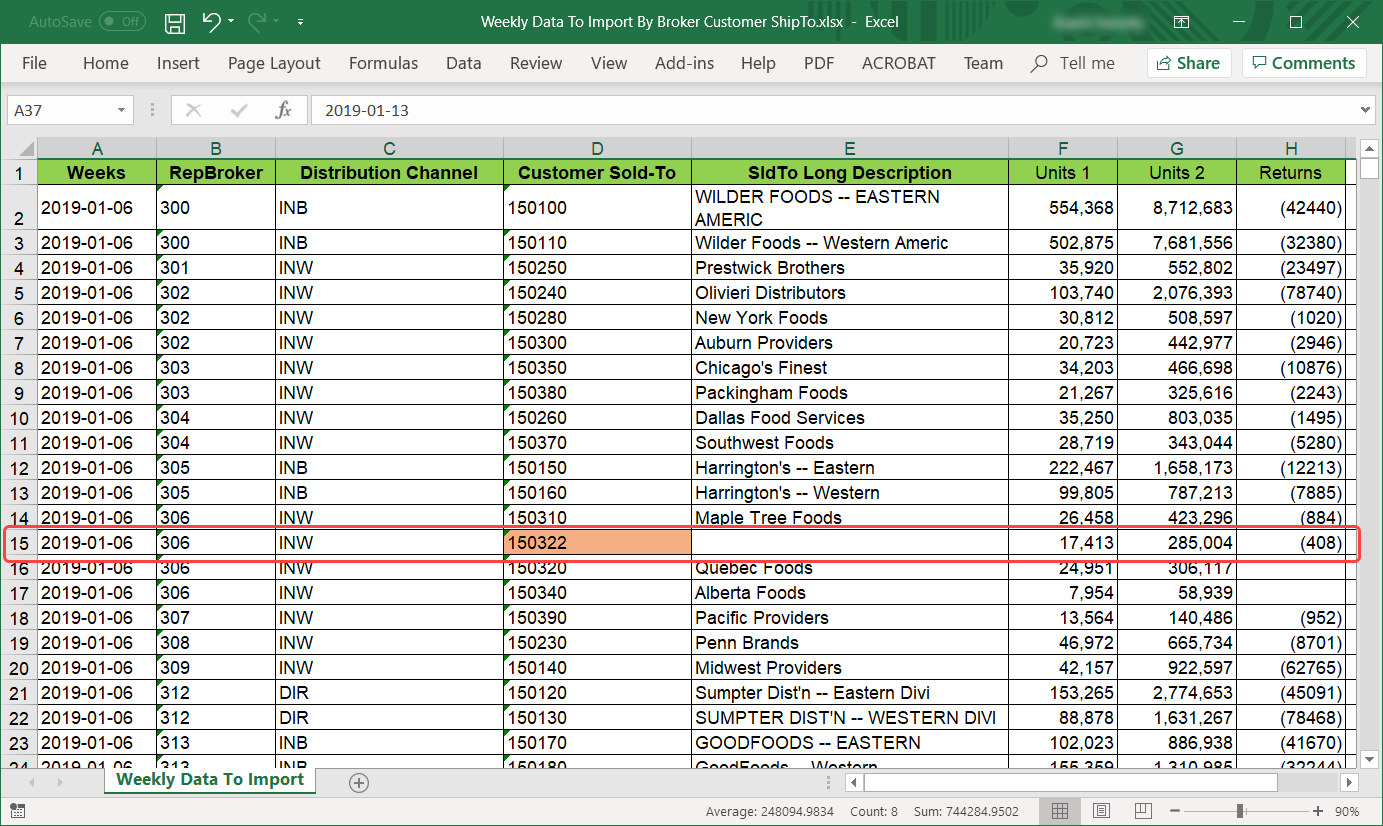The height and width of the screenshot is (826, 1383).
Task: Toggle the AutoSave switch
Action: pos(121,22)
